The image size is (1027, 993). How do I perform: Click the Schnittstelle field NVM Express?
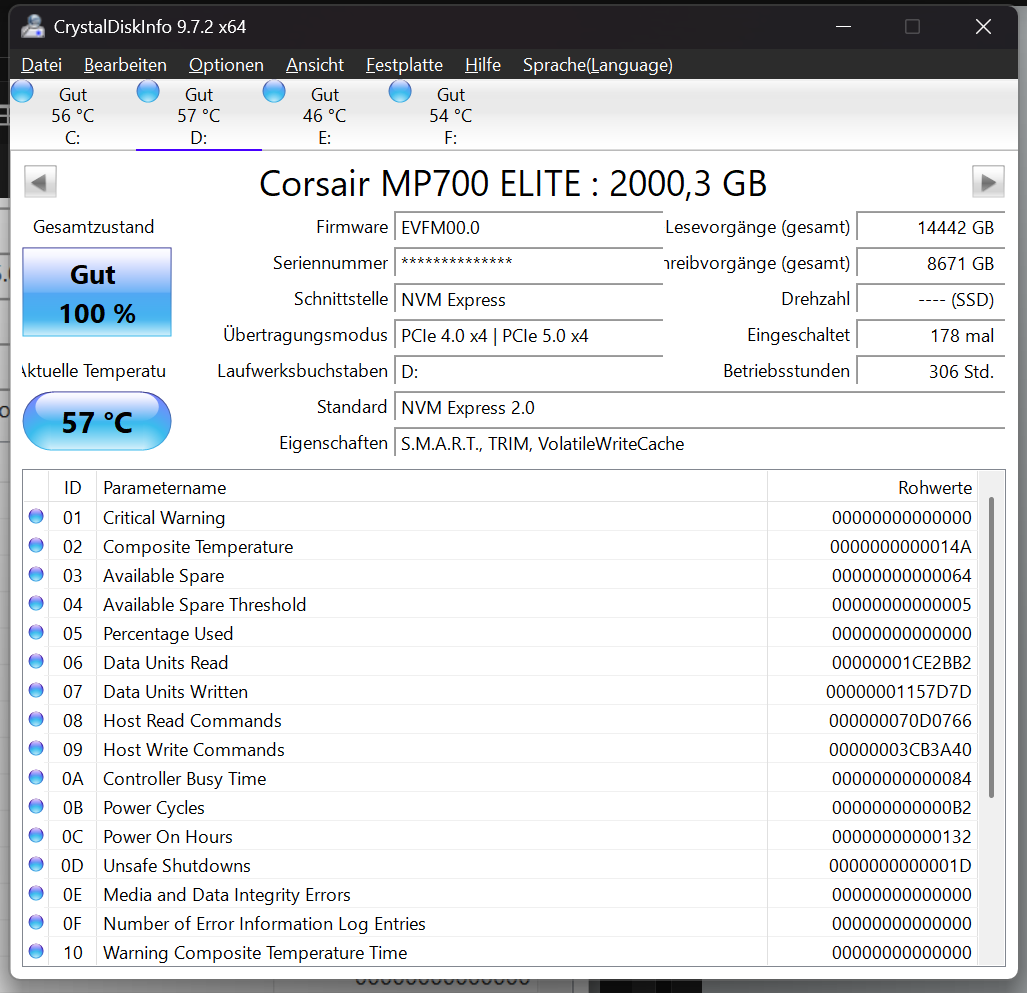coord(529,299)
